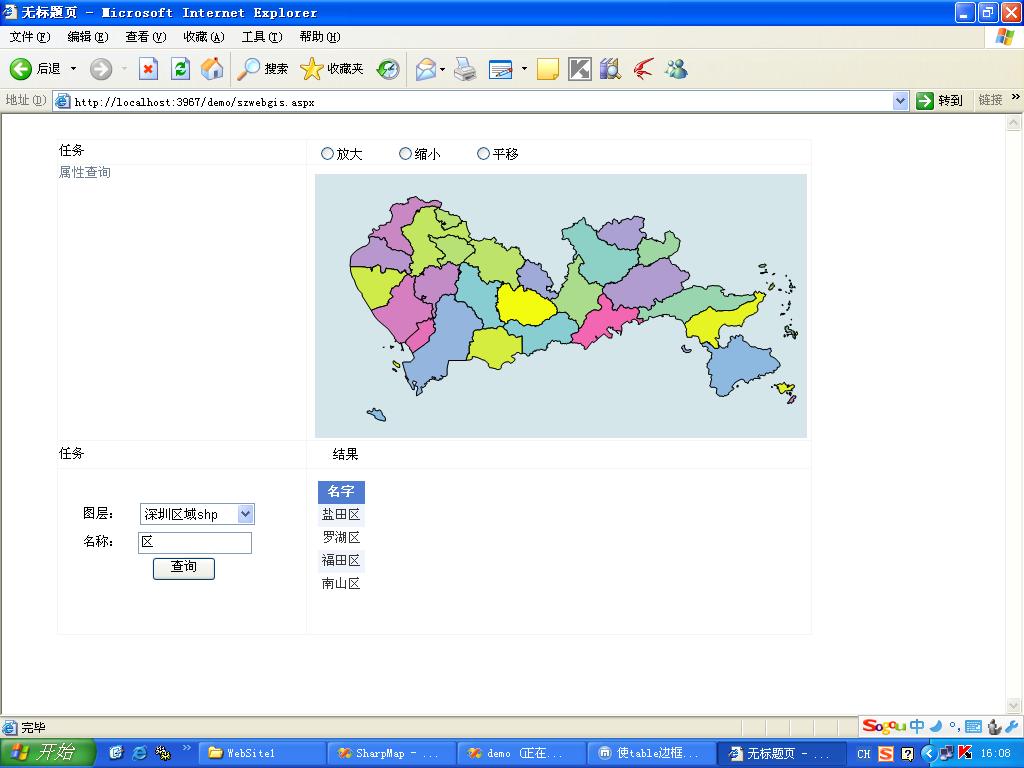
Task: Open the 查看 menu
Action: [x=143, y=36]
